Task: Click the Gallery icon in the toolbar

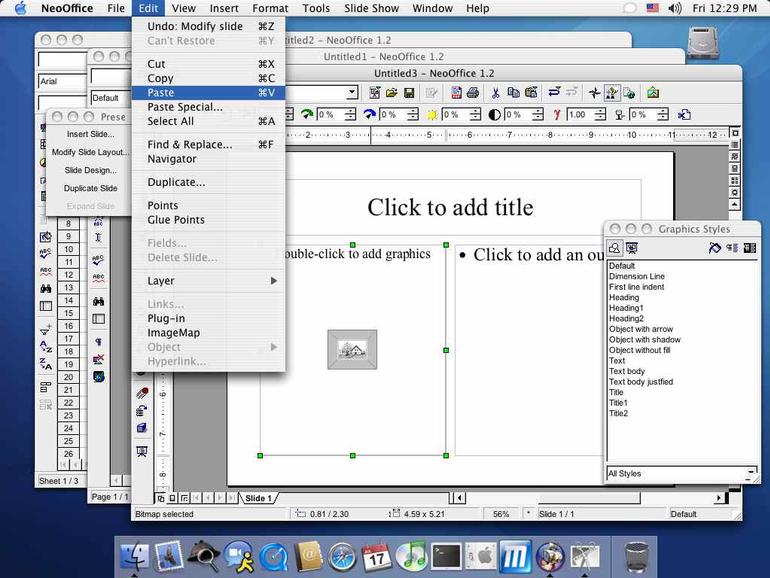Action: click(x=653, y=93)
